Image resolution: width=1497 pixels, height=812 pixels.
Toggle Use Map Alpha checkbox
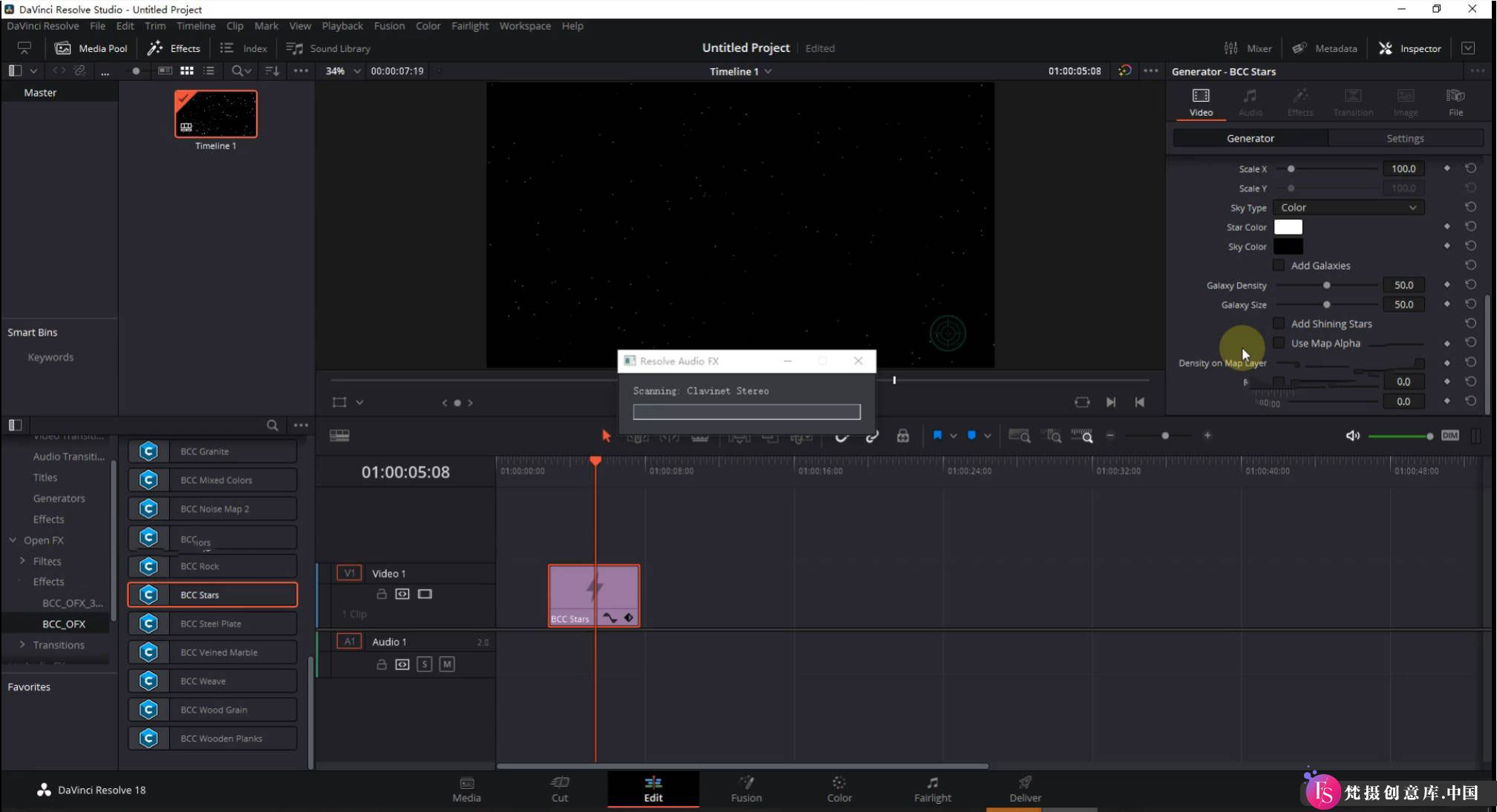pos(1279,343)
